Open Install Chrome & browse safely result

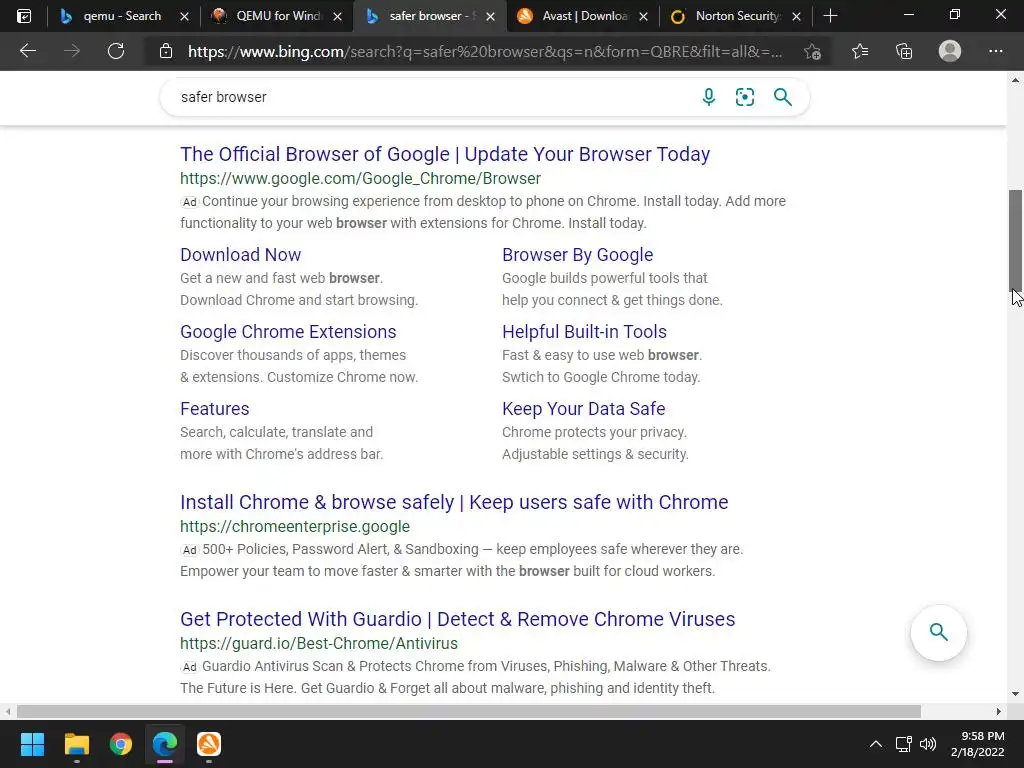(454, 502)
